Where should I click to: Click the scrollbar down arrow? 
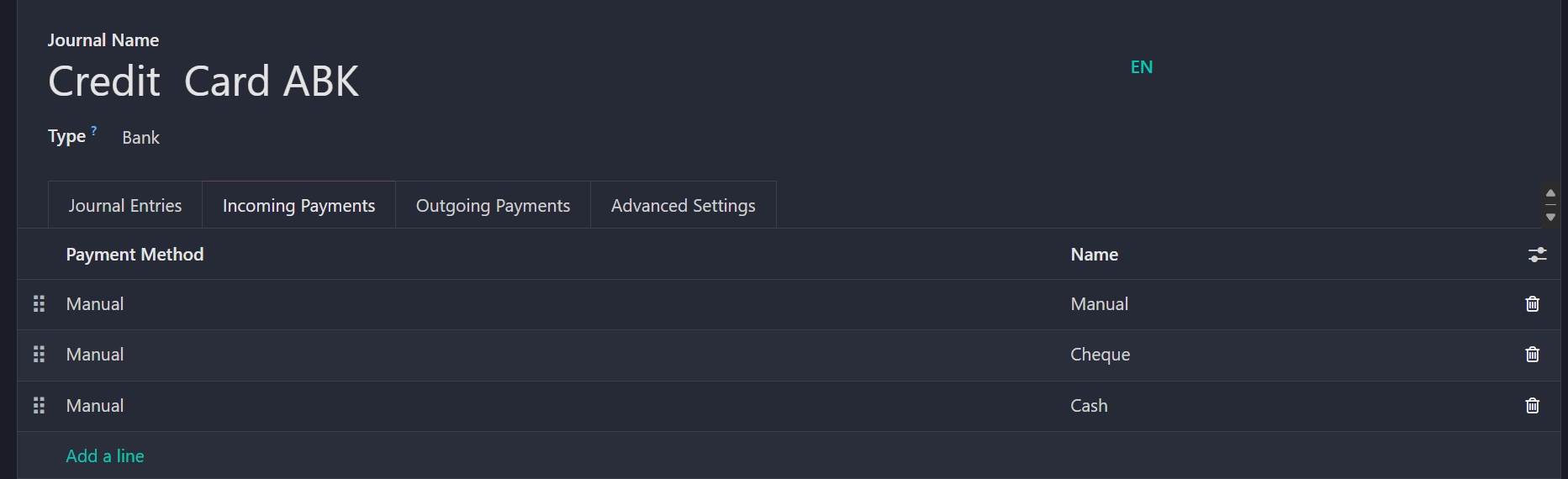point(1550,218)
